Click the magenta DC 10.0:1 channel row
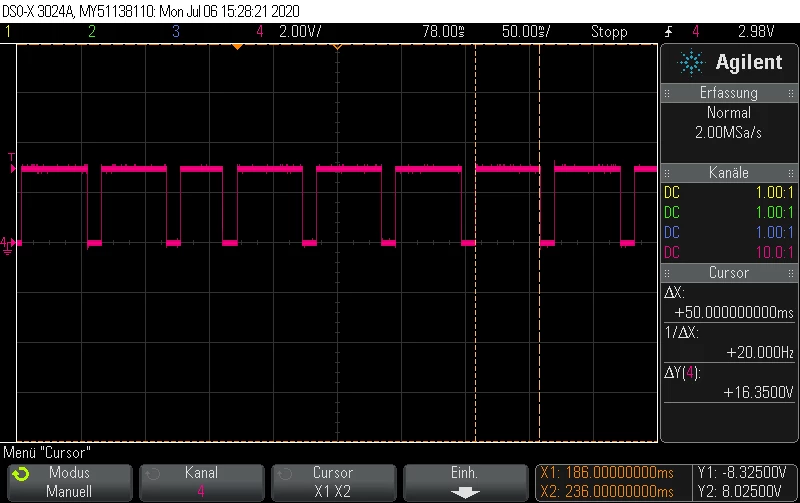 (729, 252)
